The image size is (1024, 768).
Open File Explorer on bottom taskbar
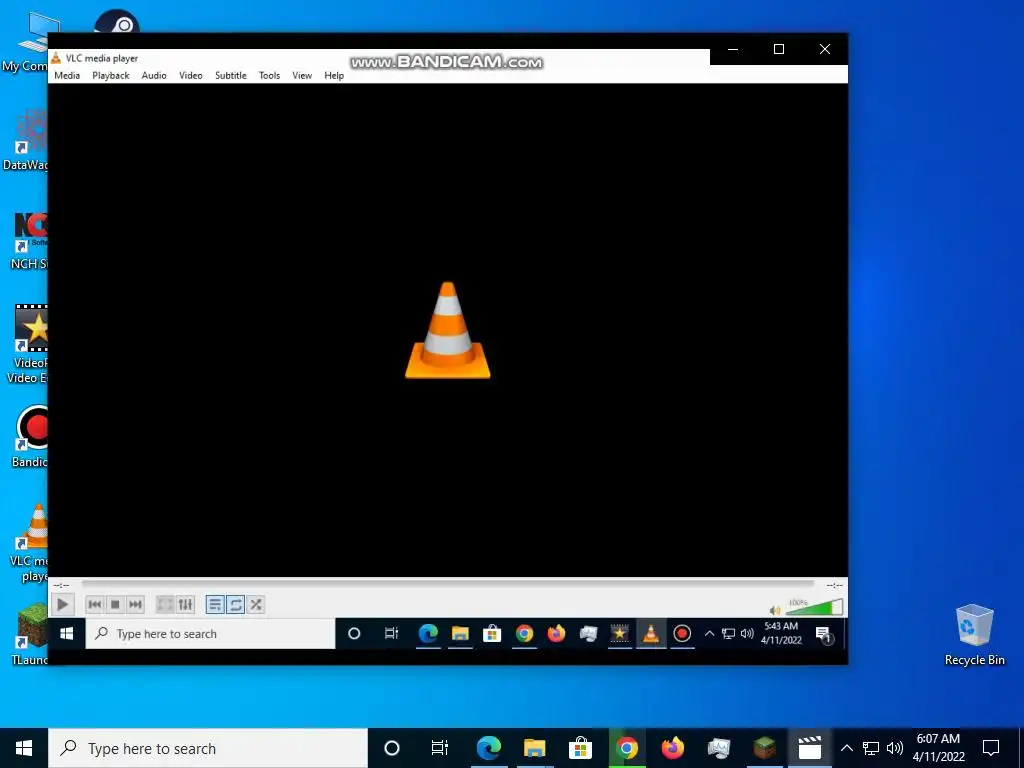point(534,748)
